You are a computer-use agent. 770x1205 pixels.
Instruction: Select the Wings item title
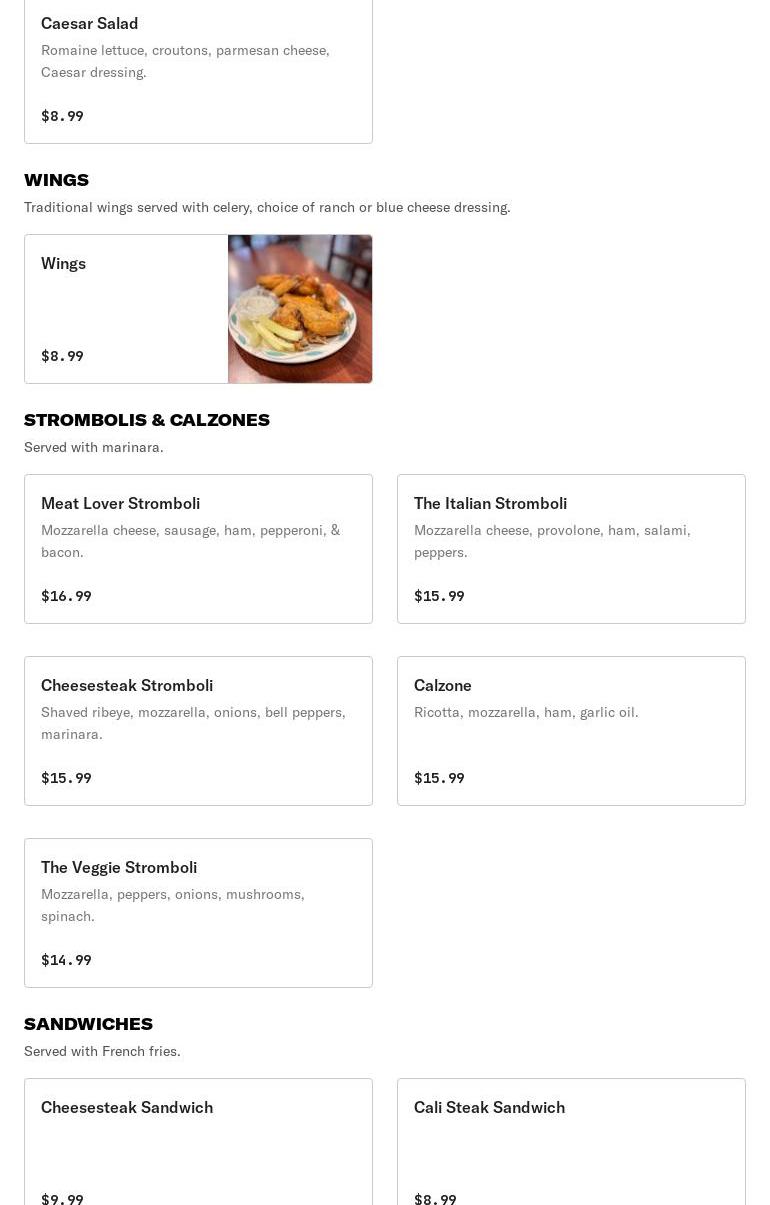click(64, 263)
